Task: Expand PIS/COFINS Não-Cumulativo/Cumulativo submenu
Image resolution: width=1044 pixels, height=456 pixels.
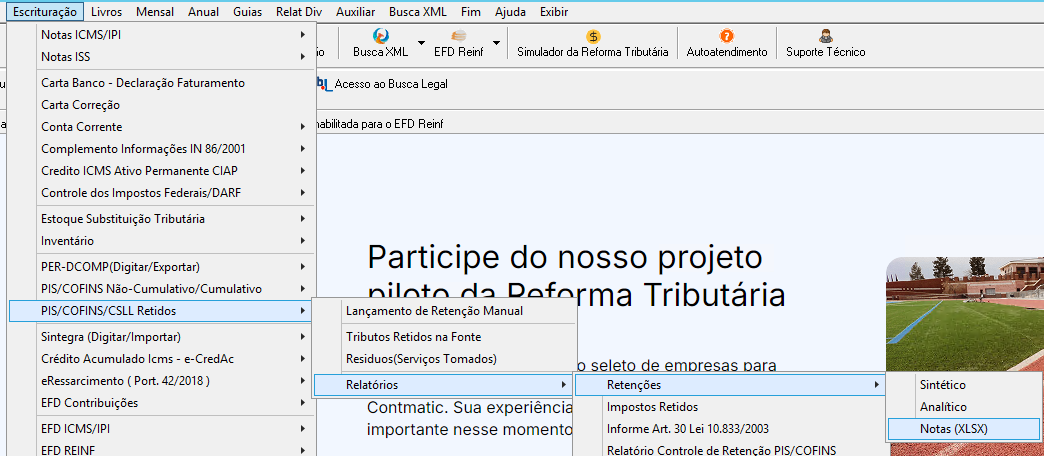Action: point(161,289)
